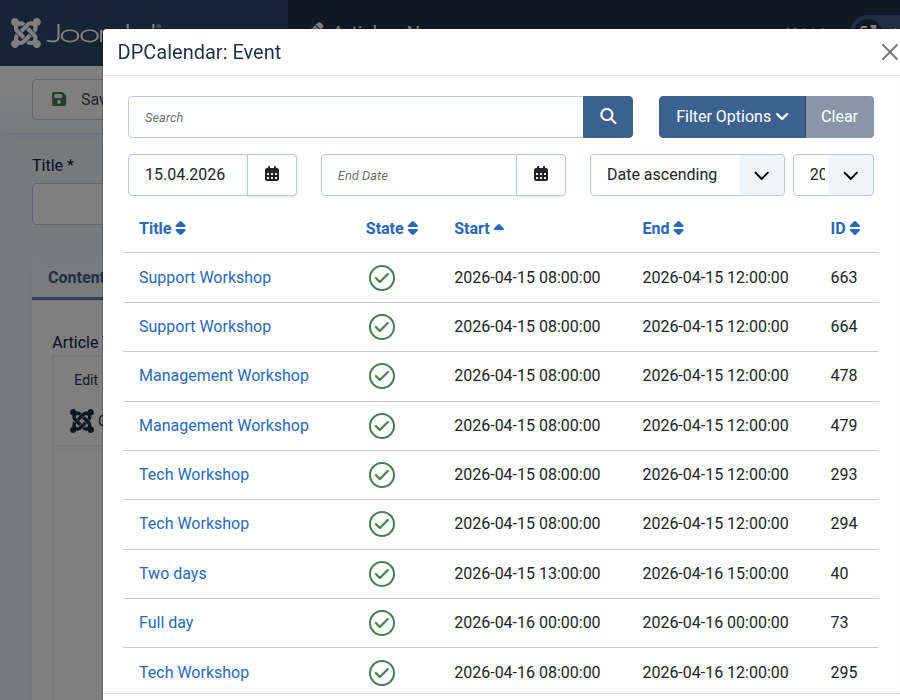
Task: Sort events by Start column
Action: [478, 228]
